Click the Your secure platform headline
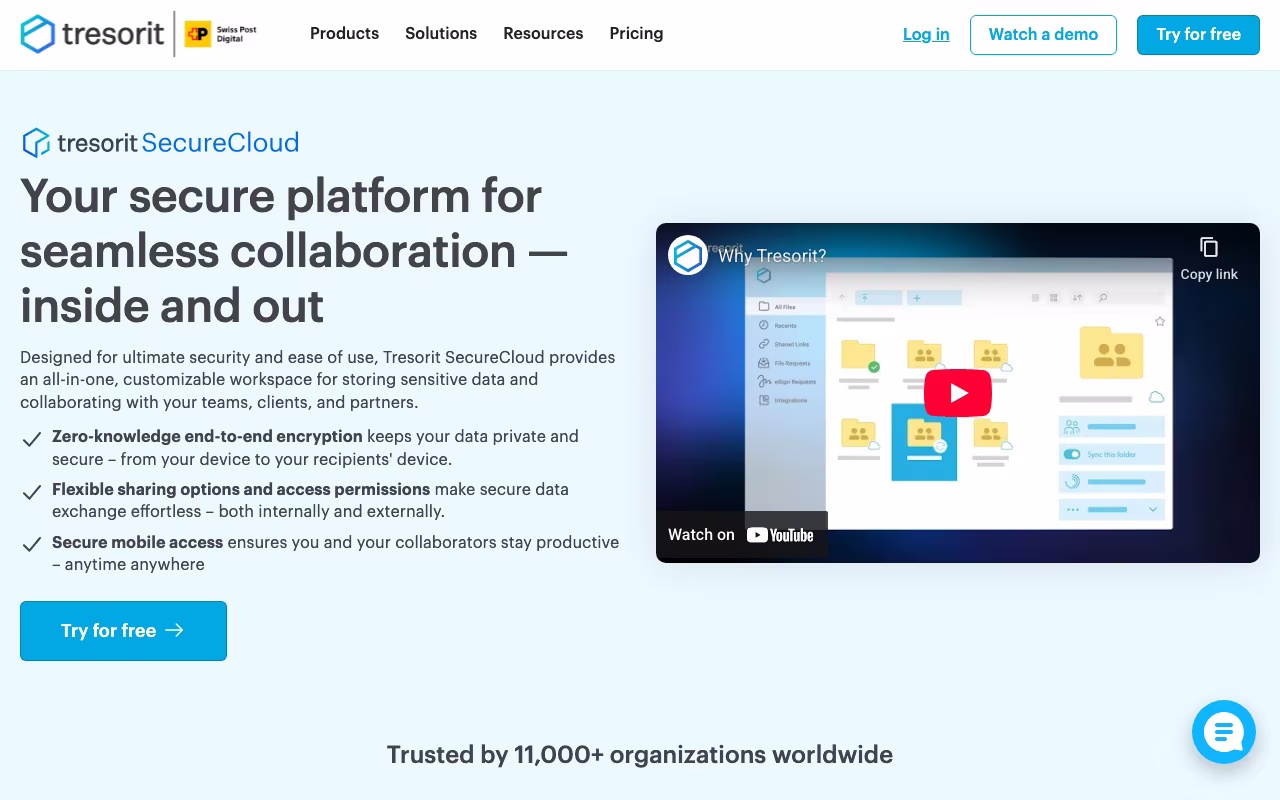 click(294, 250)
